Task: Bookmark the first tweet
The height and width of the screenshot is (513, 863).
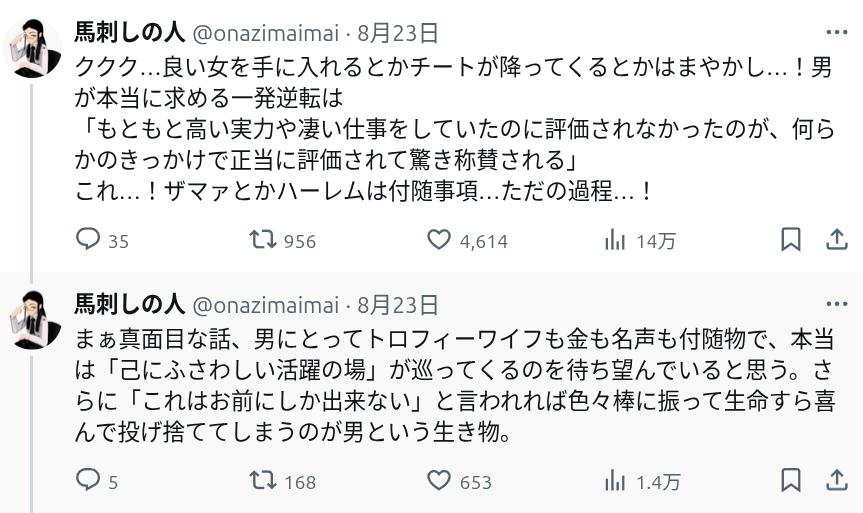Action: (790, 240)
